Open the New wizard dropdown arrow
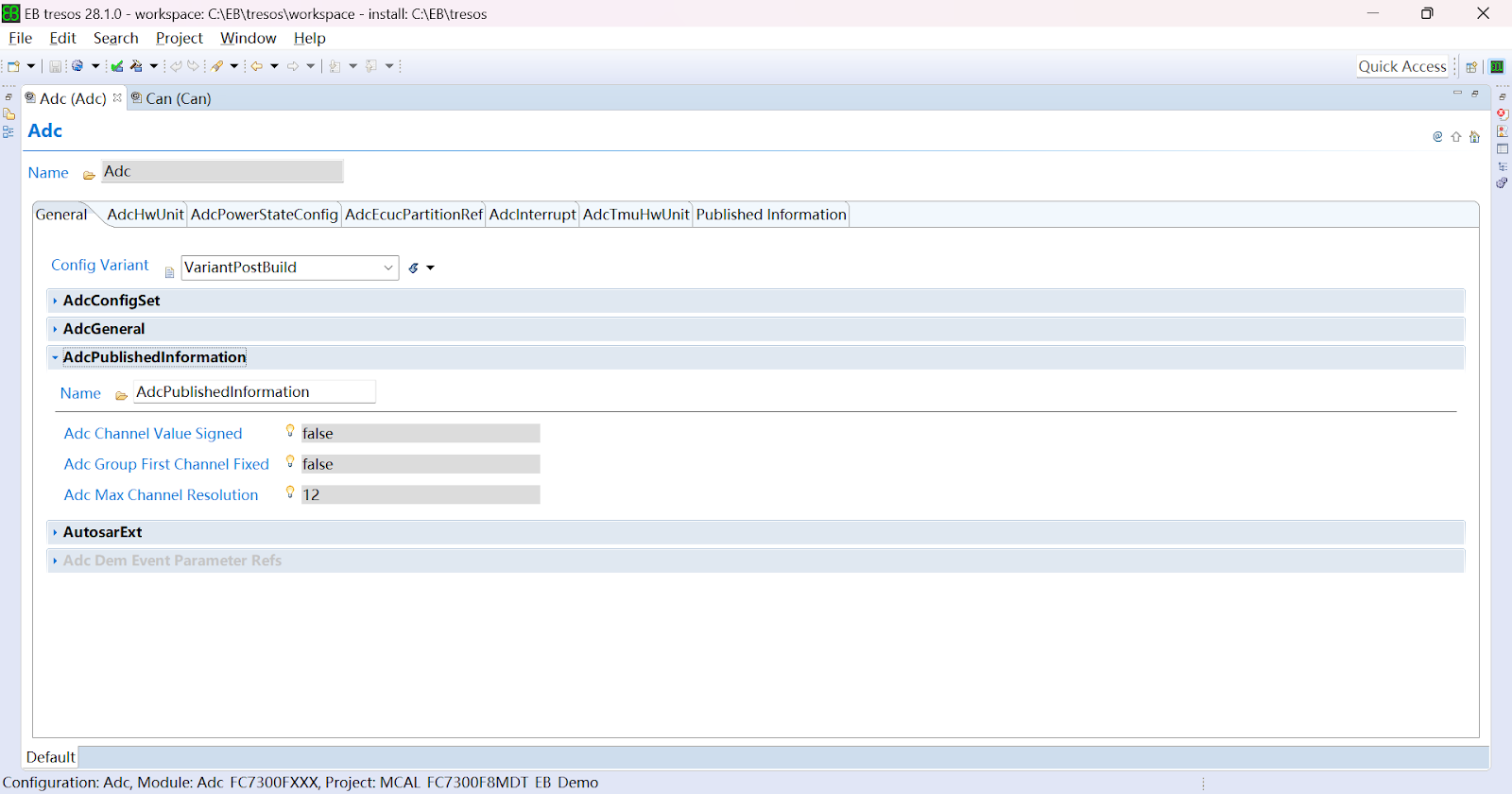The width and height of the screenshot is (1512, 794). pos(30,66)
